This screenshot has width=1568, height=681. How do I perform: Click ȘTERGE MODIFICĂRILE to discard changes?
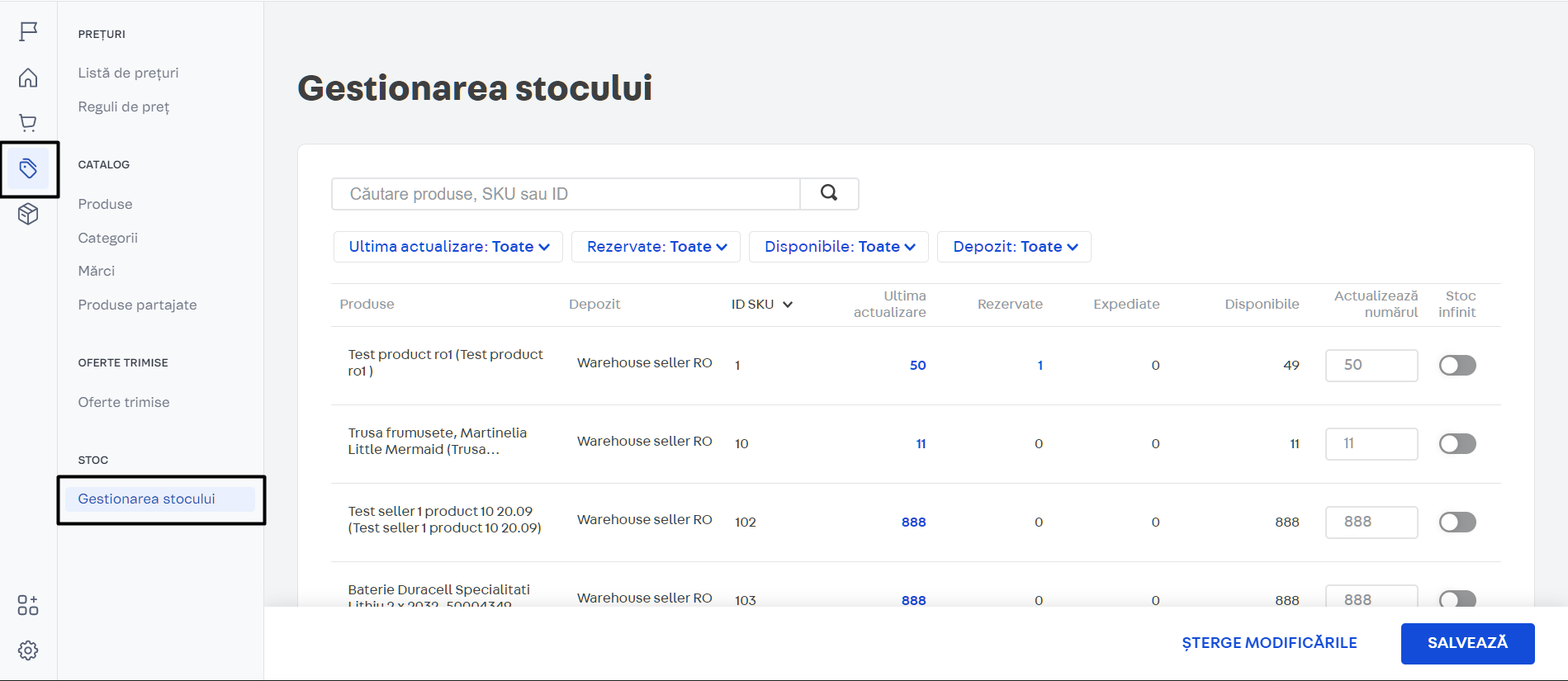[x=1269, y=643]
